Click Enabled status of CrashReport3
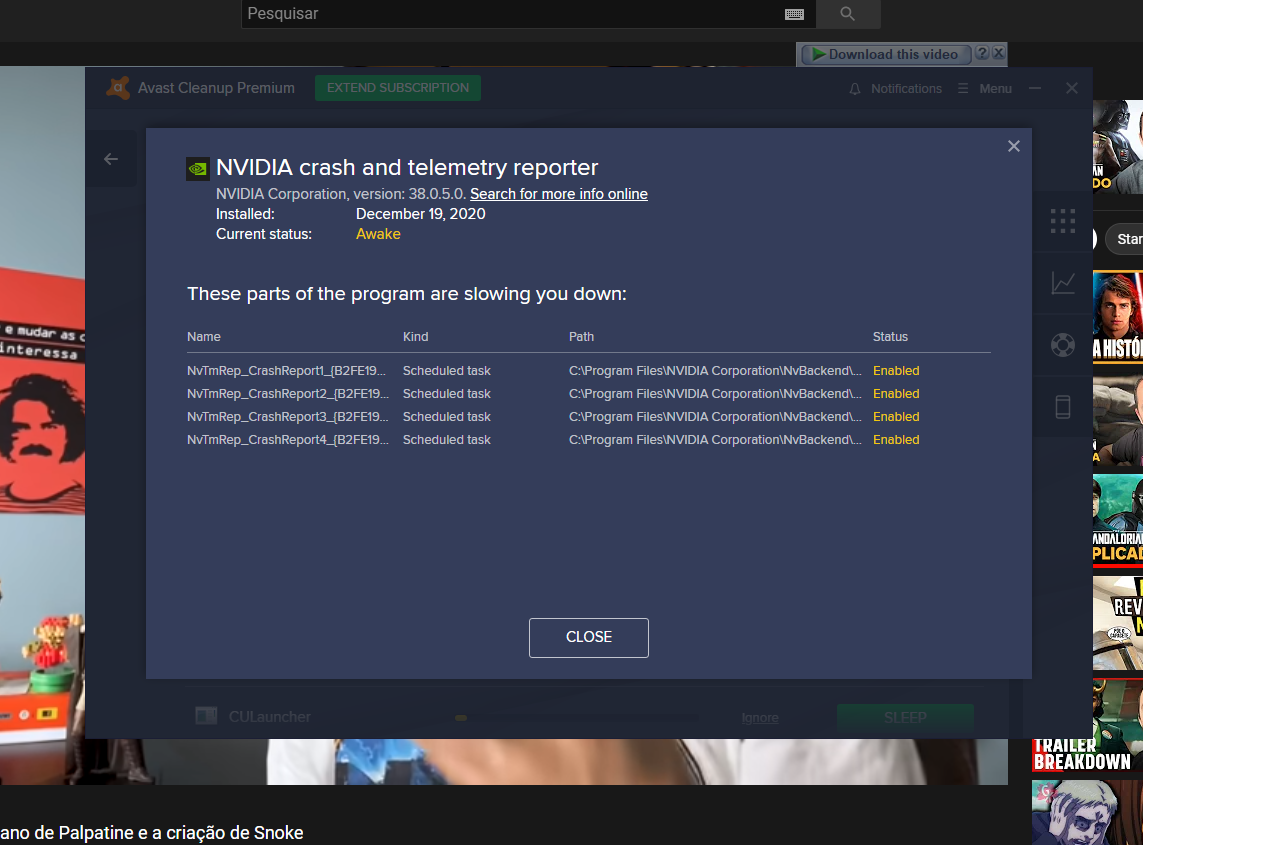 tap(896, 417)
